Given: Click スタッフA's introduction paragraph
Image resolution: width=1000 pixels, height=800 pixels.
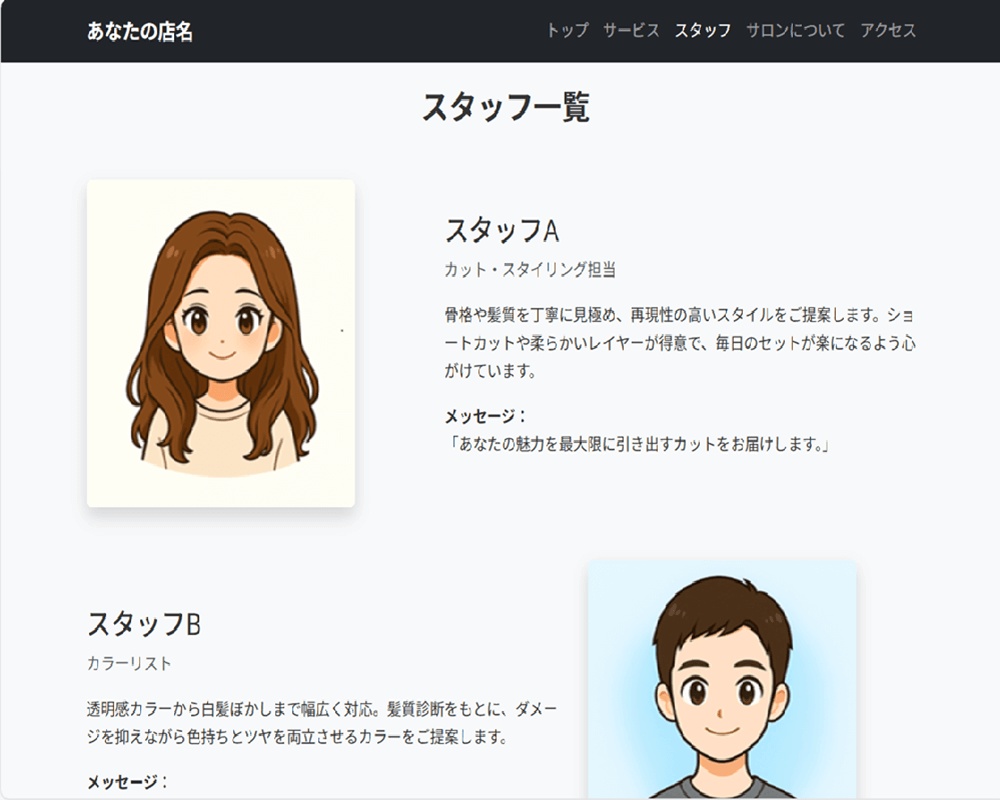Looking at the screenshot, I should (680, 345).
